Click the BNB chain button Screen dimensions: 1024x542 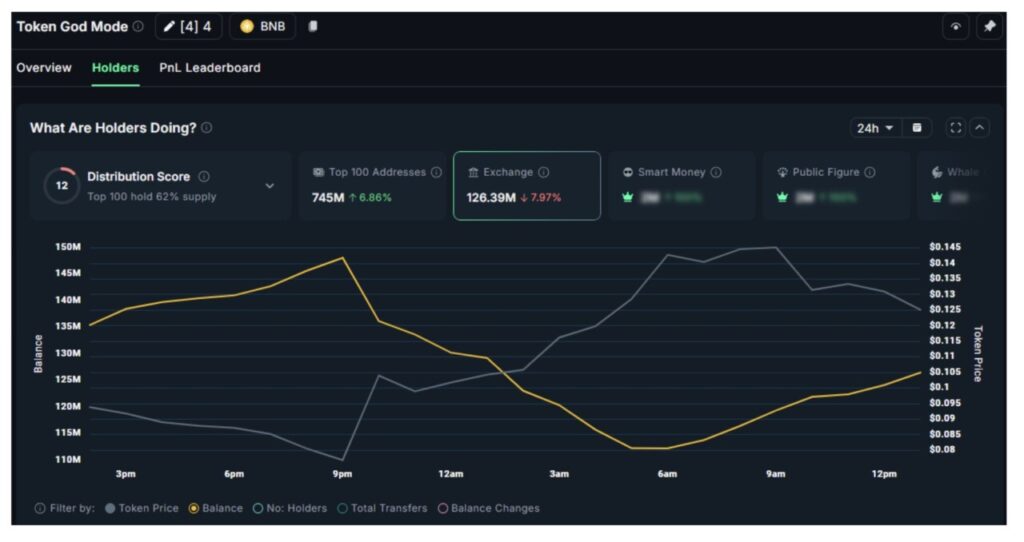point(262,27)
